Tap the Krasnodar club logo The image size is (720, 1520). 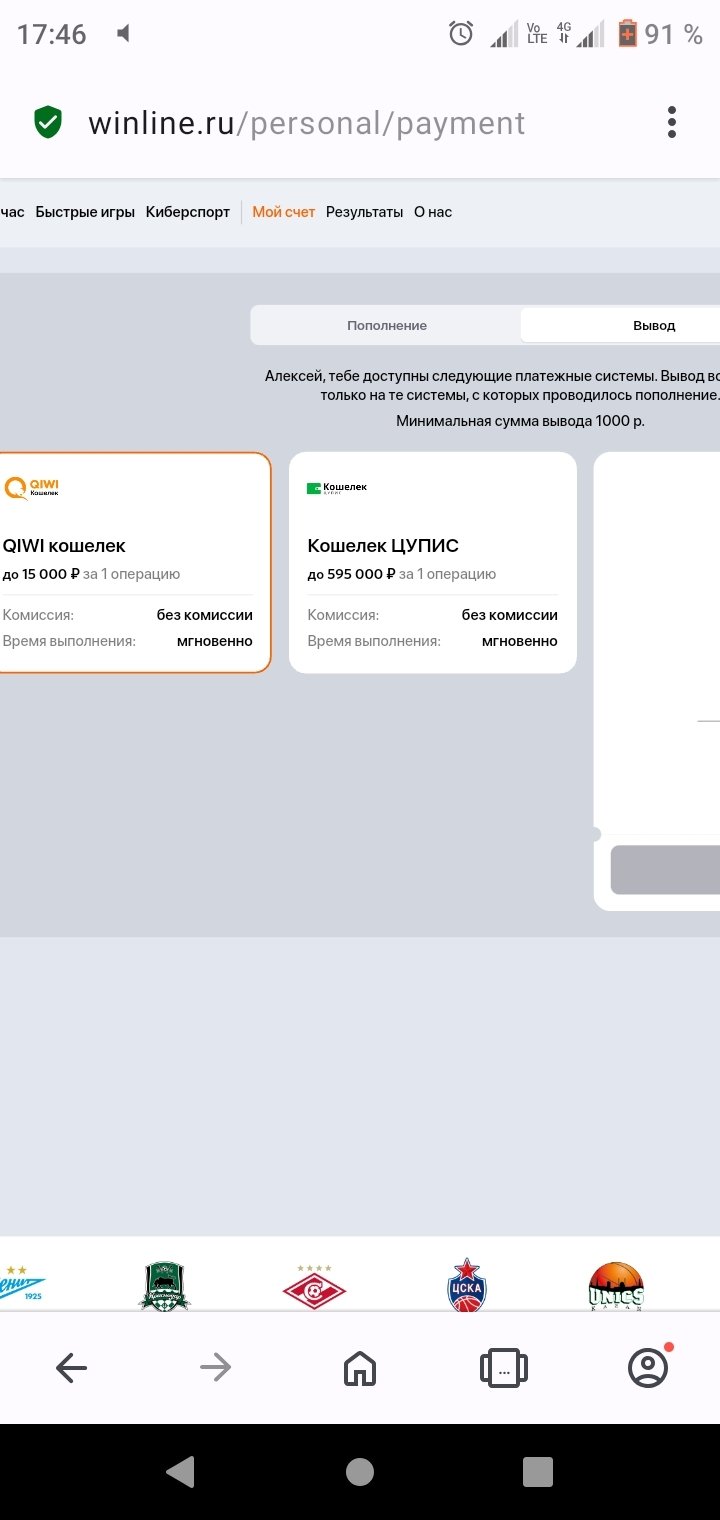164,1286
